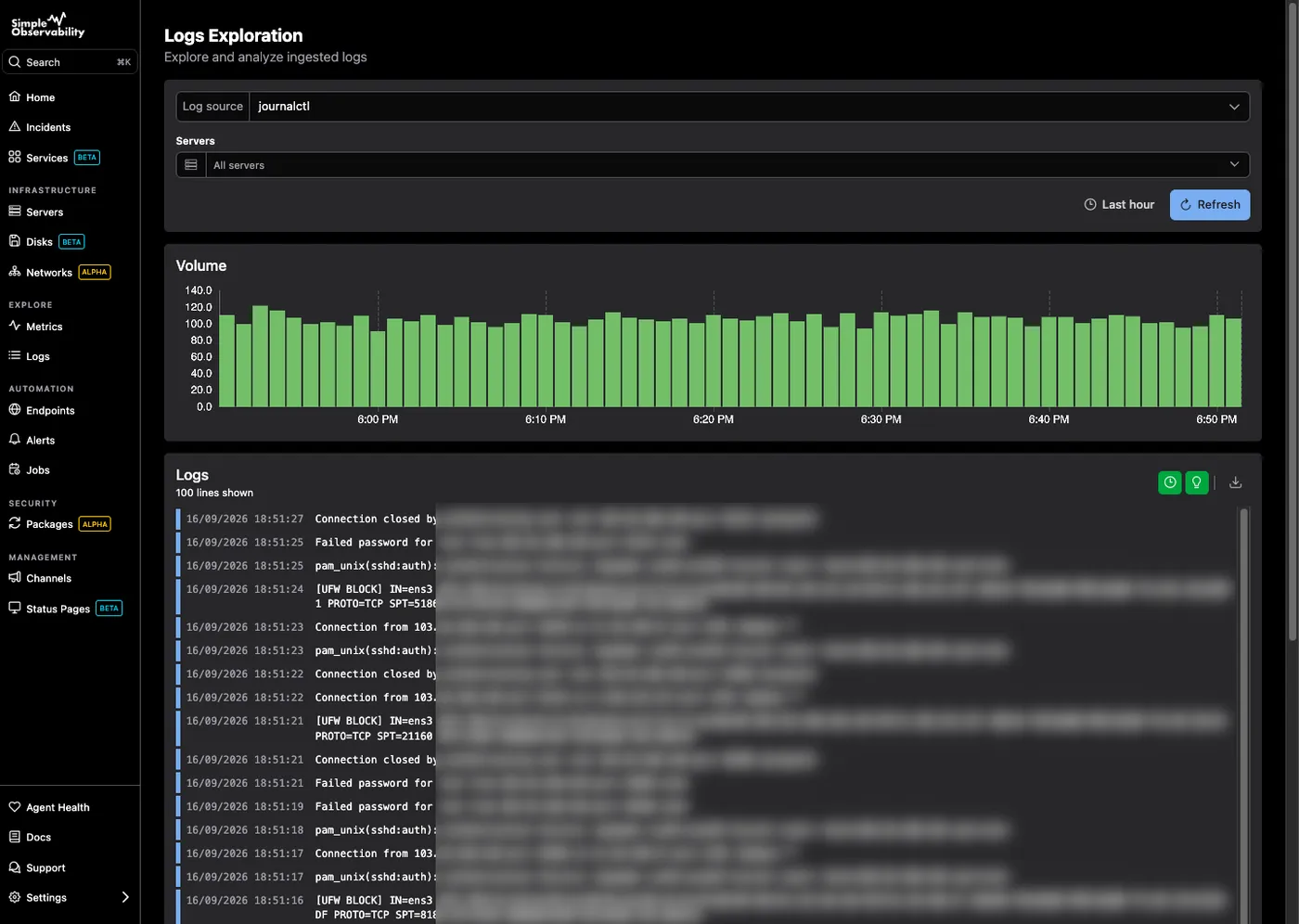Select the UFW BLOCK log at 18:51:24

click(705, 597)
